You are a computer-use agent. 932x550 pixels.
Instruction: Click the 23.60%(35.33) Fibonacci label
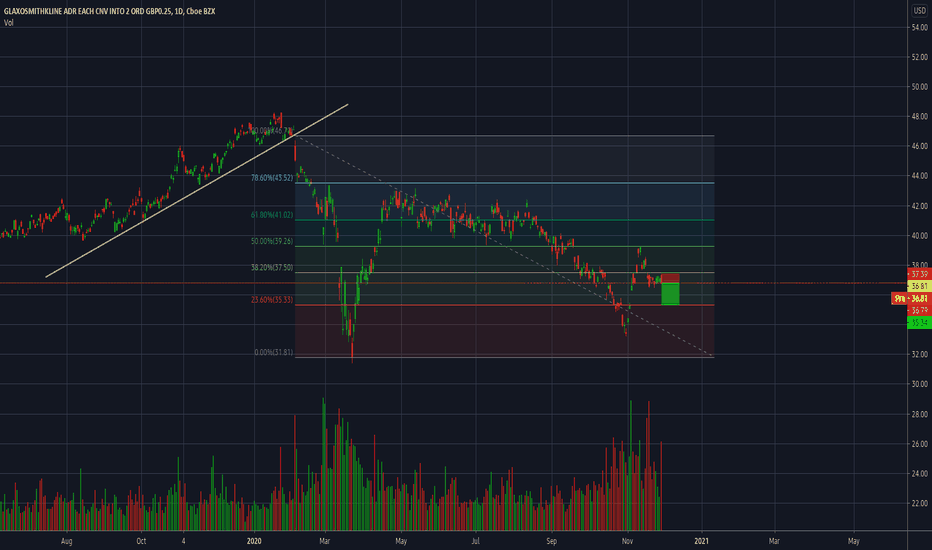coord(272,300)
